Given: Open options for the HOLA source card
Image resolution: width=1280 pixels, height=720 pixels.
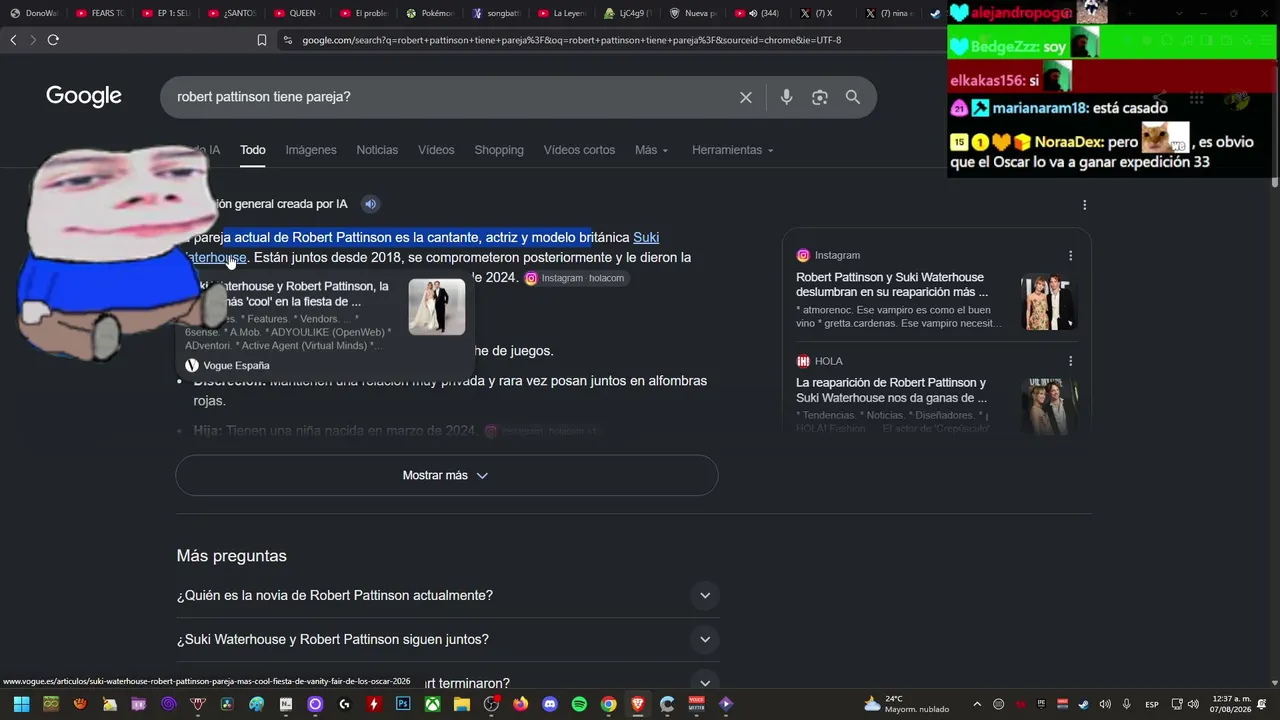Looking at the screenshot, I should click(x=1070, y=361).
